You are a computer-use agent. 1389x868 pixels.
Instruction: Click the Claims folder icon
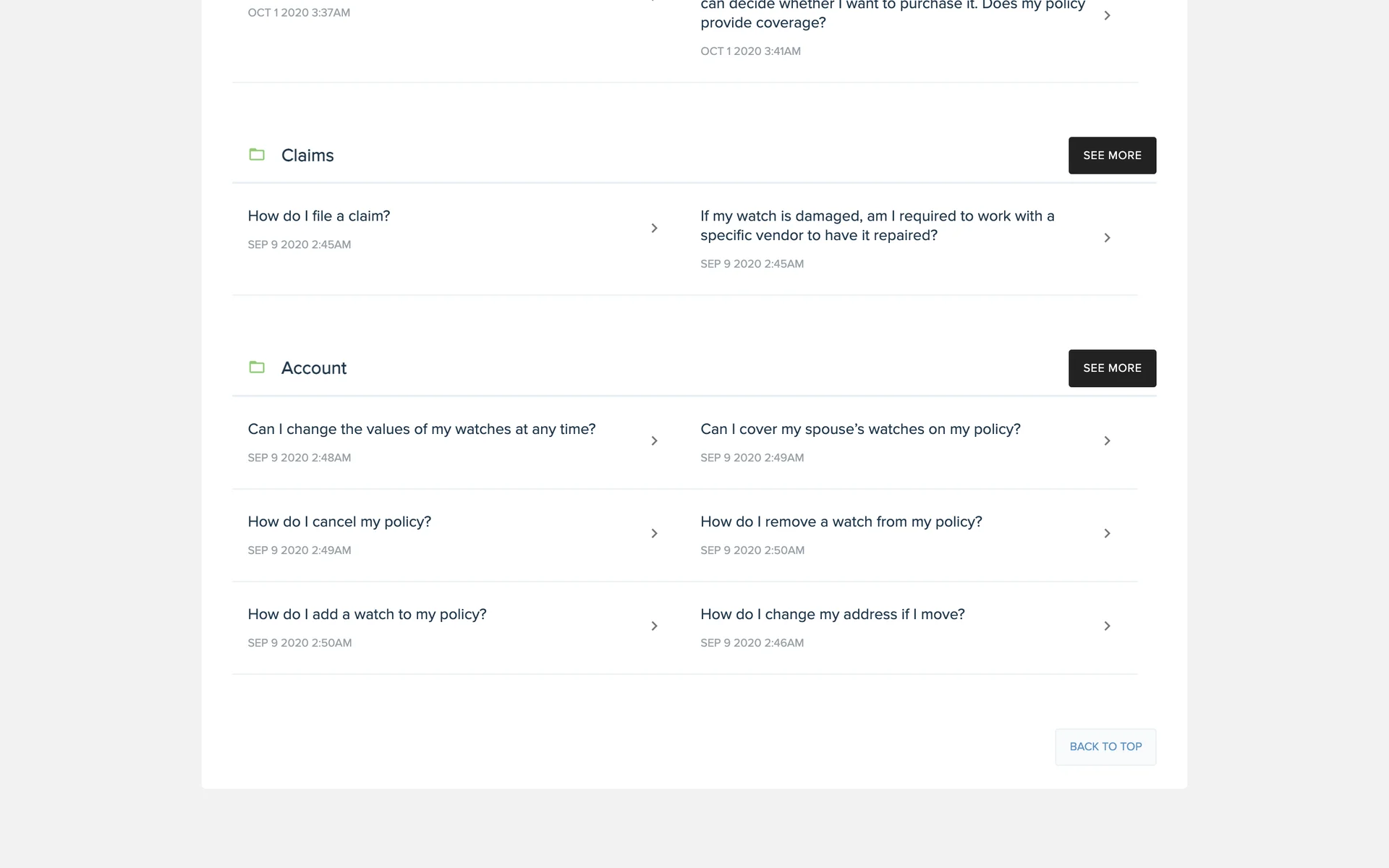(257, 155)
